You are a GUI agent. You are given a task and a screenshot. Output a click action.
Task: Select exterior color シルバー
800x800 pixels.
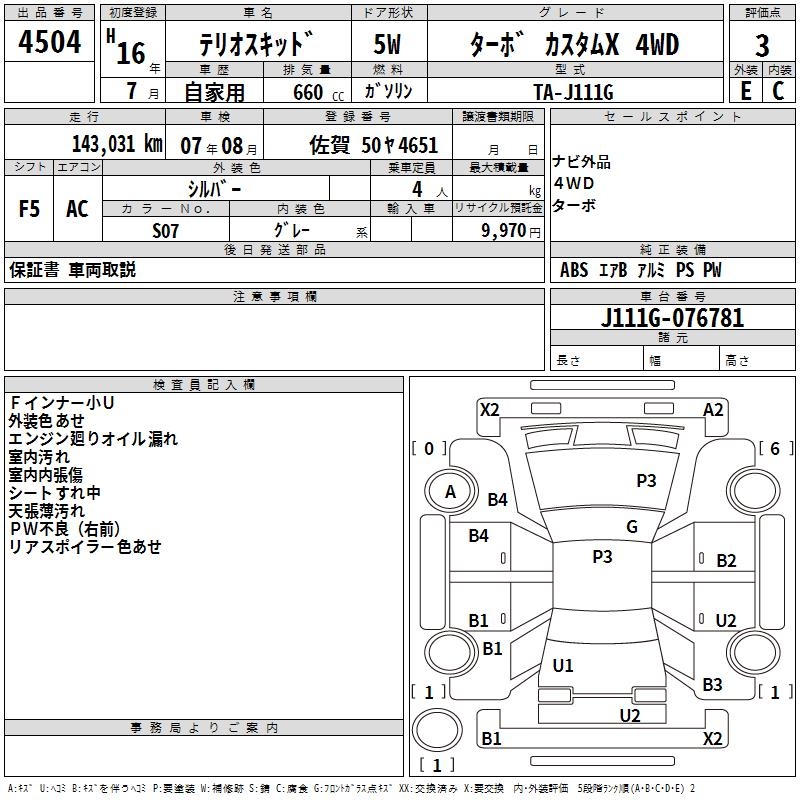point(215,189)
